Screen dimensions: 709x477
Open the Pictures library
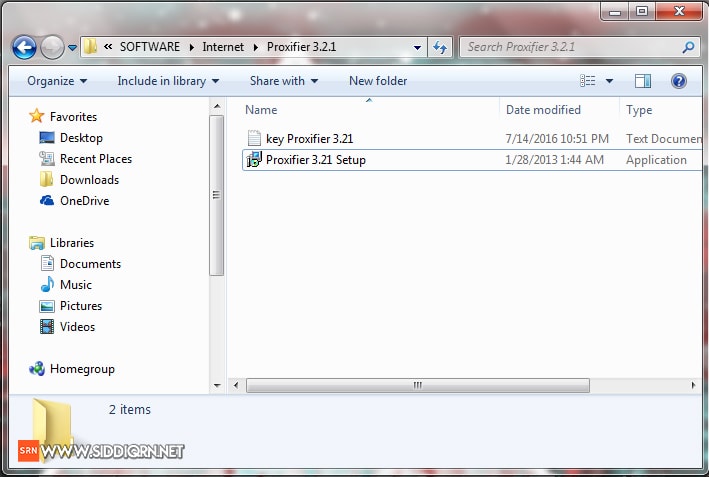tap(81, 306)
